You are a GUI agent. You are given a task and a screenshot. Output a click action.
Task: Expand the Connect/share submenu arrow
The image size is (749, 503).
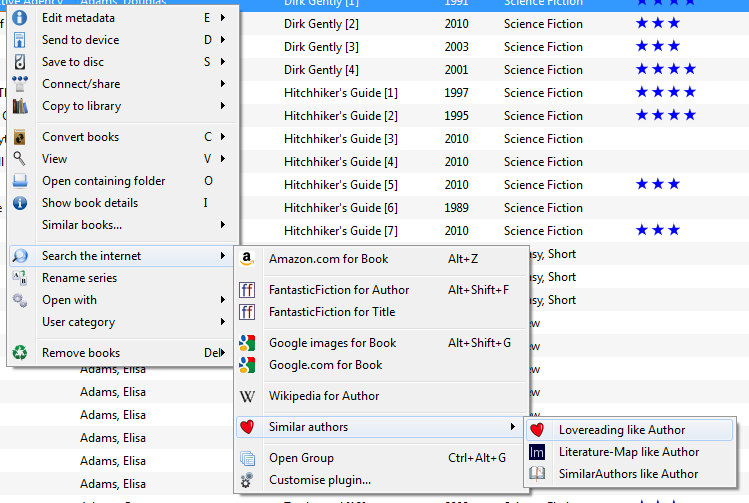click(223, 84)
